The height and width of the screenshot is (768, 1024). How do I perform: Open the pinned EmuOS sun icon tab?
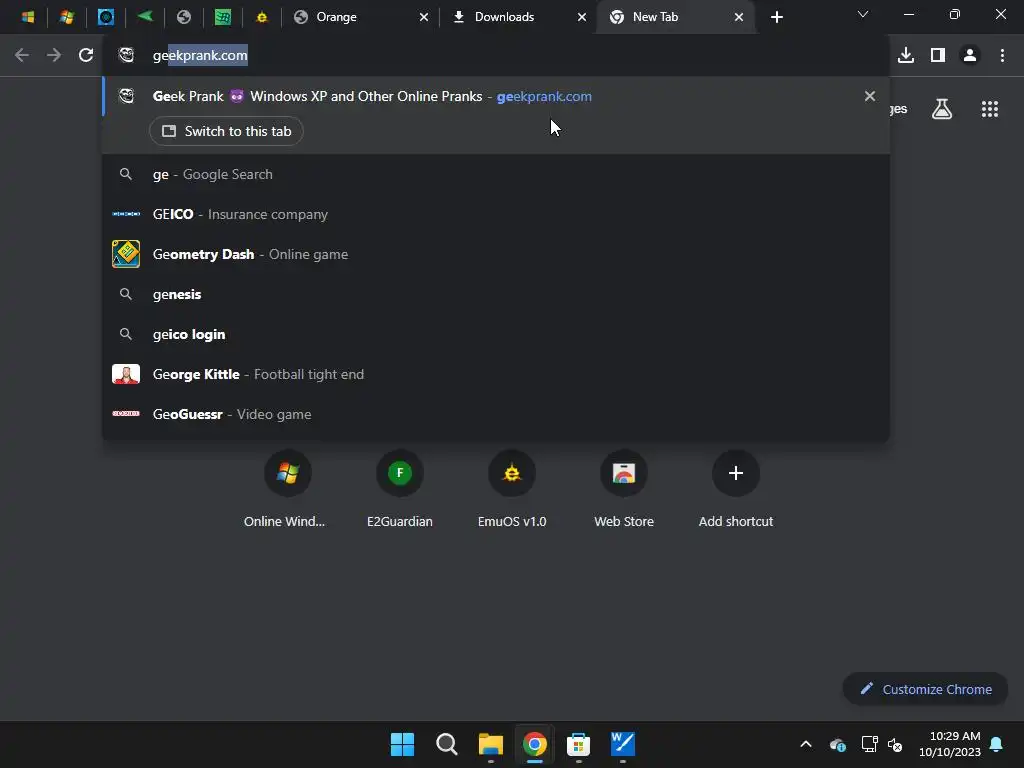click(262, 17)
